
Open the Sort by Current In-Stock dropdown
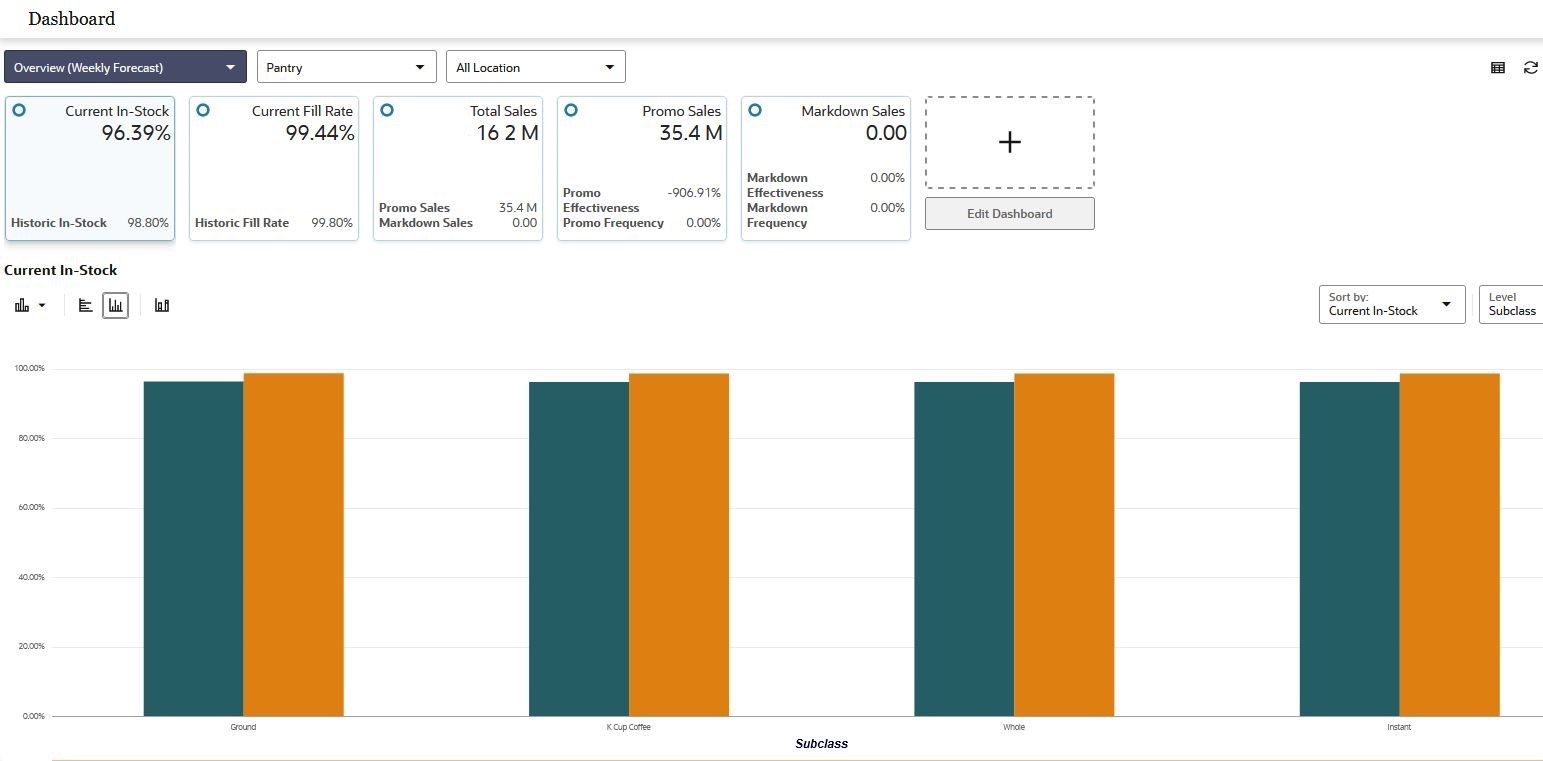(x=1391, y=304)
